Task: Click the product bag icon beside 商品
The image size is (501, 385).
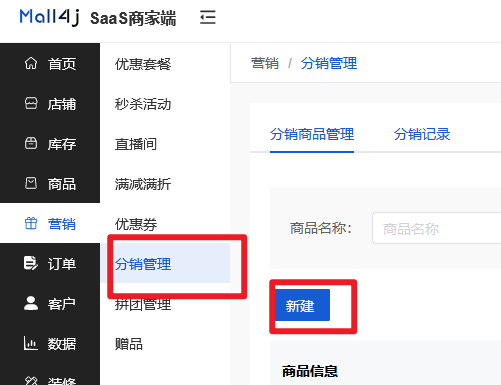Action: (31, 183)
